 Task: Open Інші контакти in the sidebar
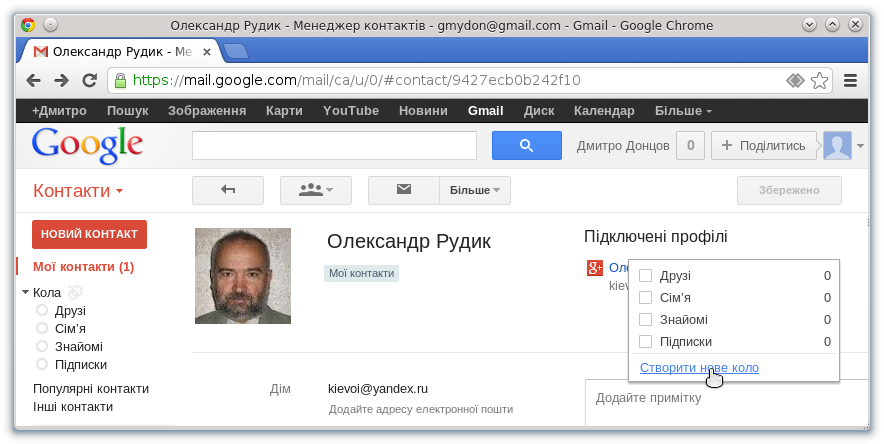(73, 407)
